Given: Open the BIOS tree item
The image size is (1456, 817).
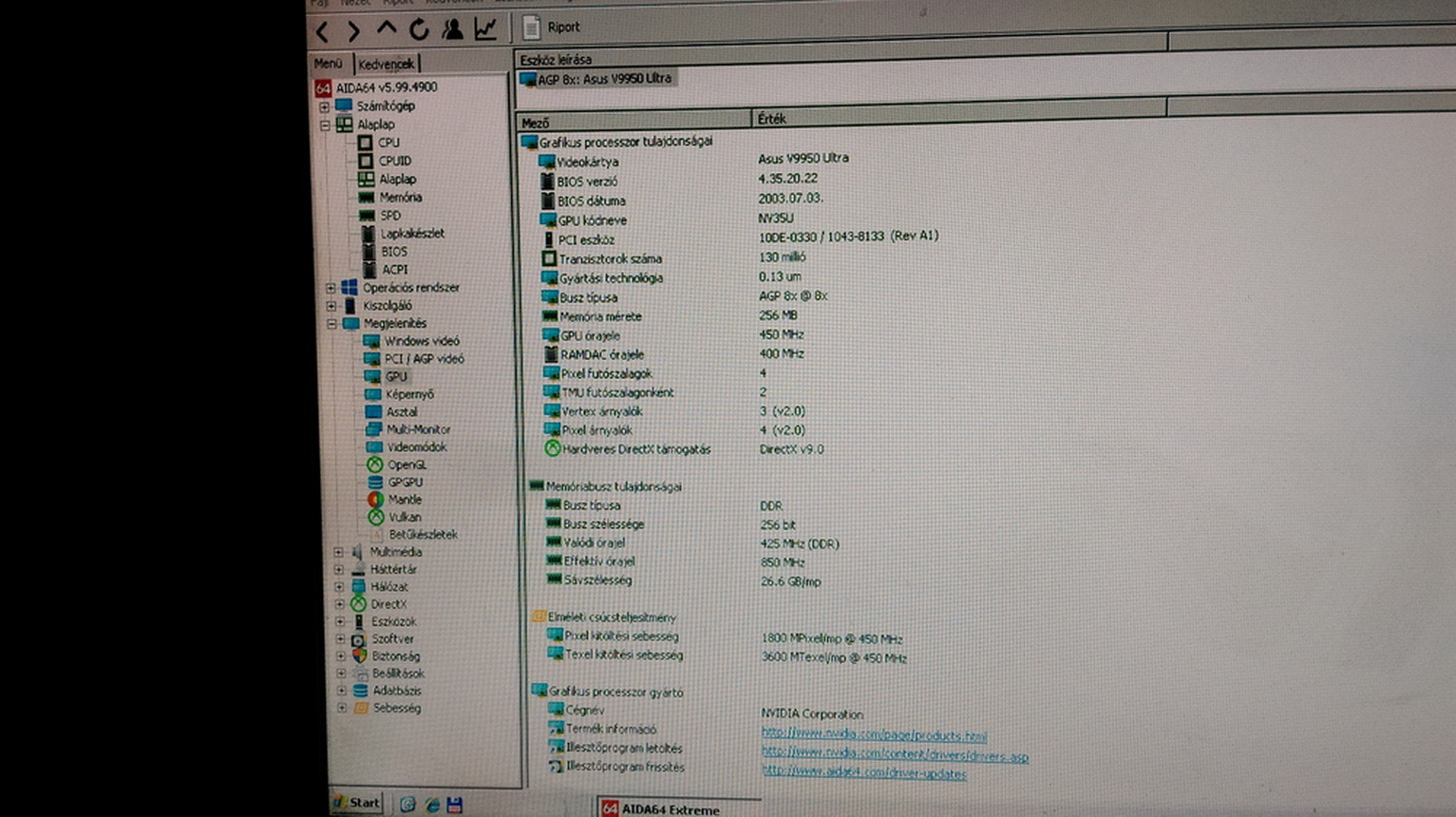Looking at the screenshot, I should click(394, 252).
